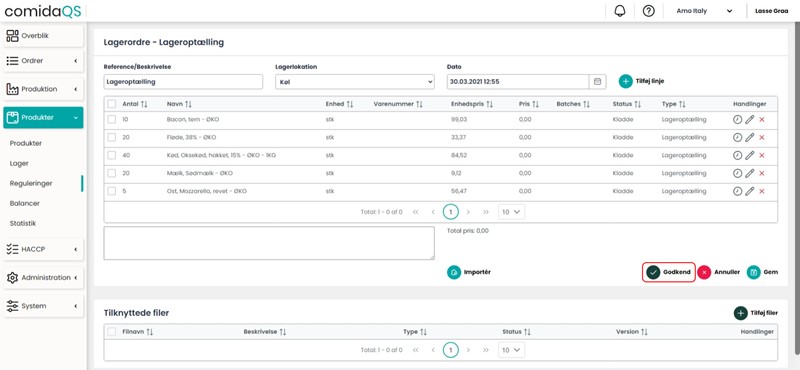The height and width of the screenshot is (370, 800).
Task: Expand the HACCP sidebar menu
Action: (43, 250)
